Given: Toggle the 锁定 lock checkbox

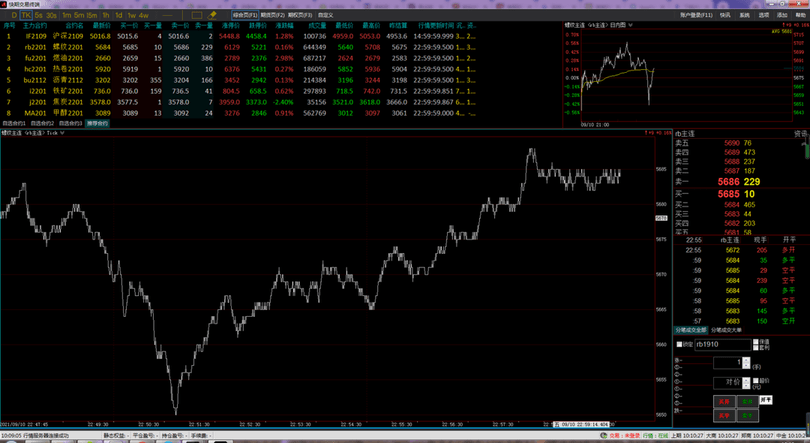Looking at the screenshot, I should tap(679, 344).
